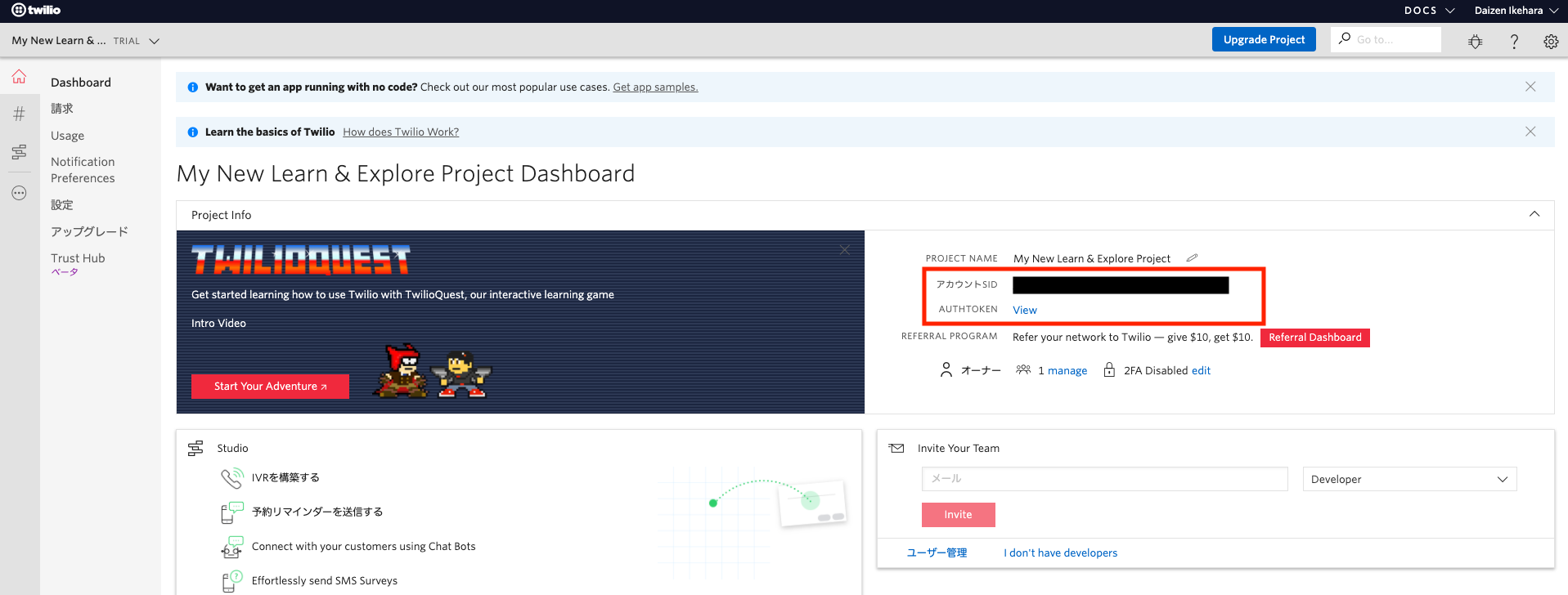Click the 'Go to...' search field
The image size is (1568, 595).
point(1386,39)
